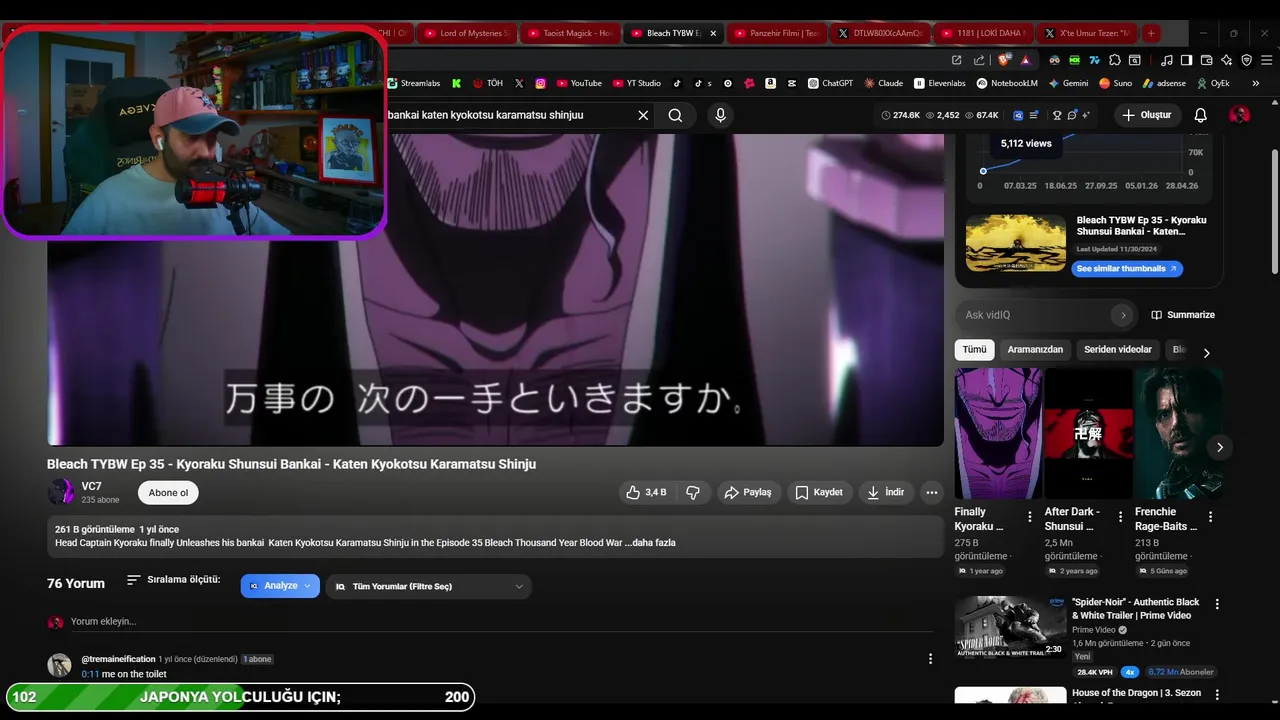
Task: Open Elevenlabs bookmark
Action: pos(940,84)
